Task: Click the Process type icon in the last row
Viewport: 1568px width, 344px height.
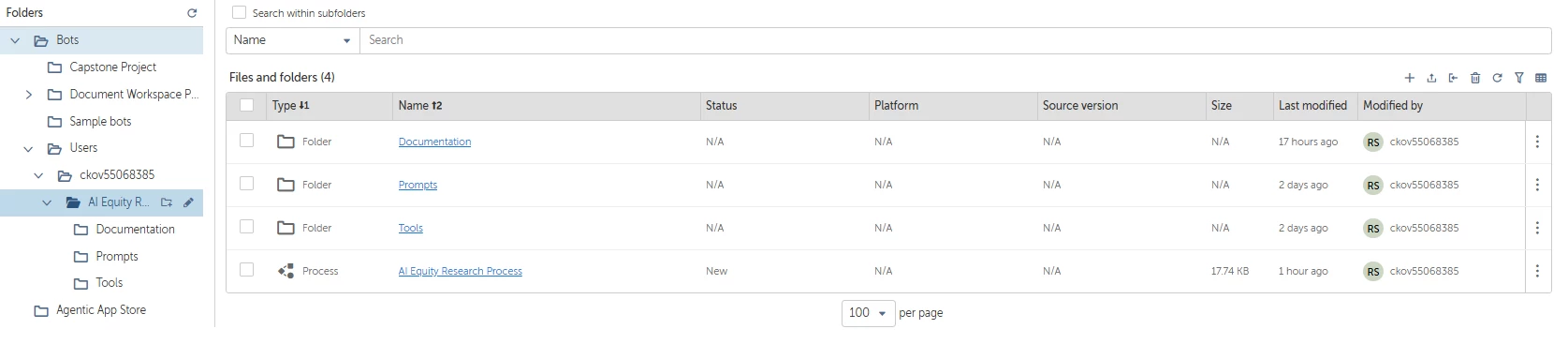Action: pos(286,271)
